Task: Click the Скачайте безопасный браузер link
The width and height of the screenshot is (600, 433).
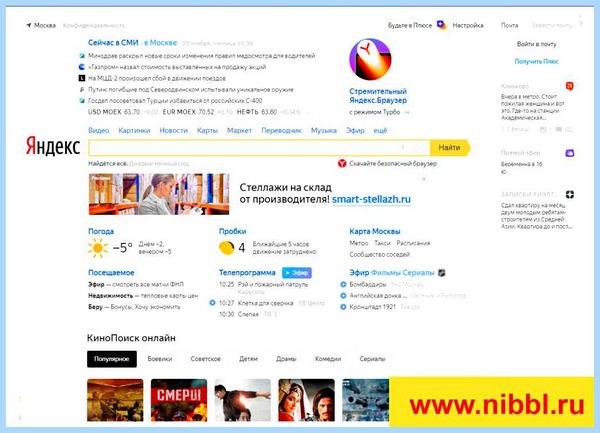Action: 393,163
